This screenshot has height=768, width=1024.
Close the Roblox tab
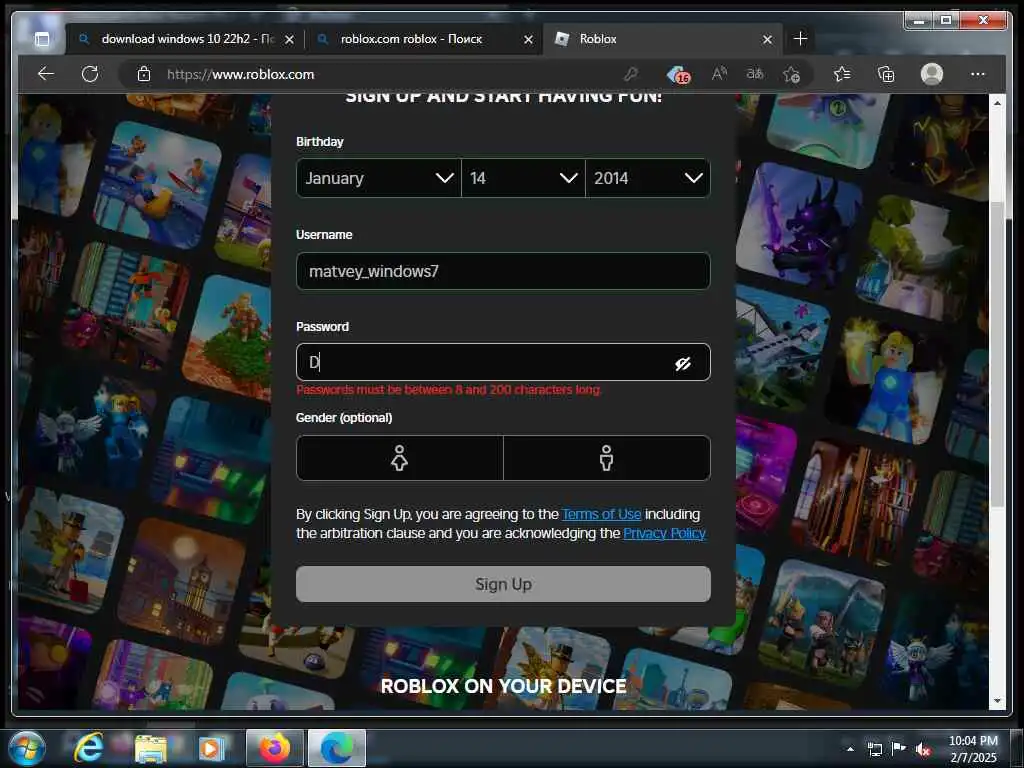coord(767,40)
